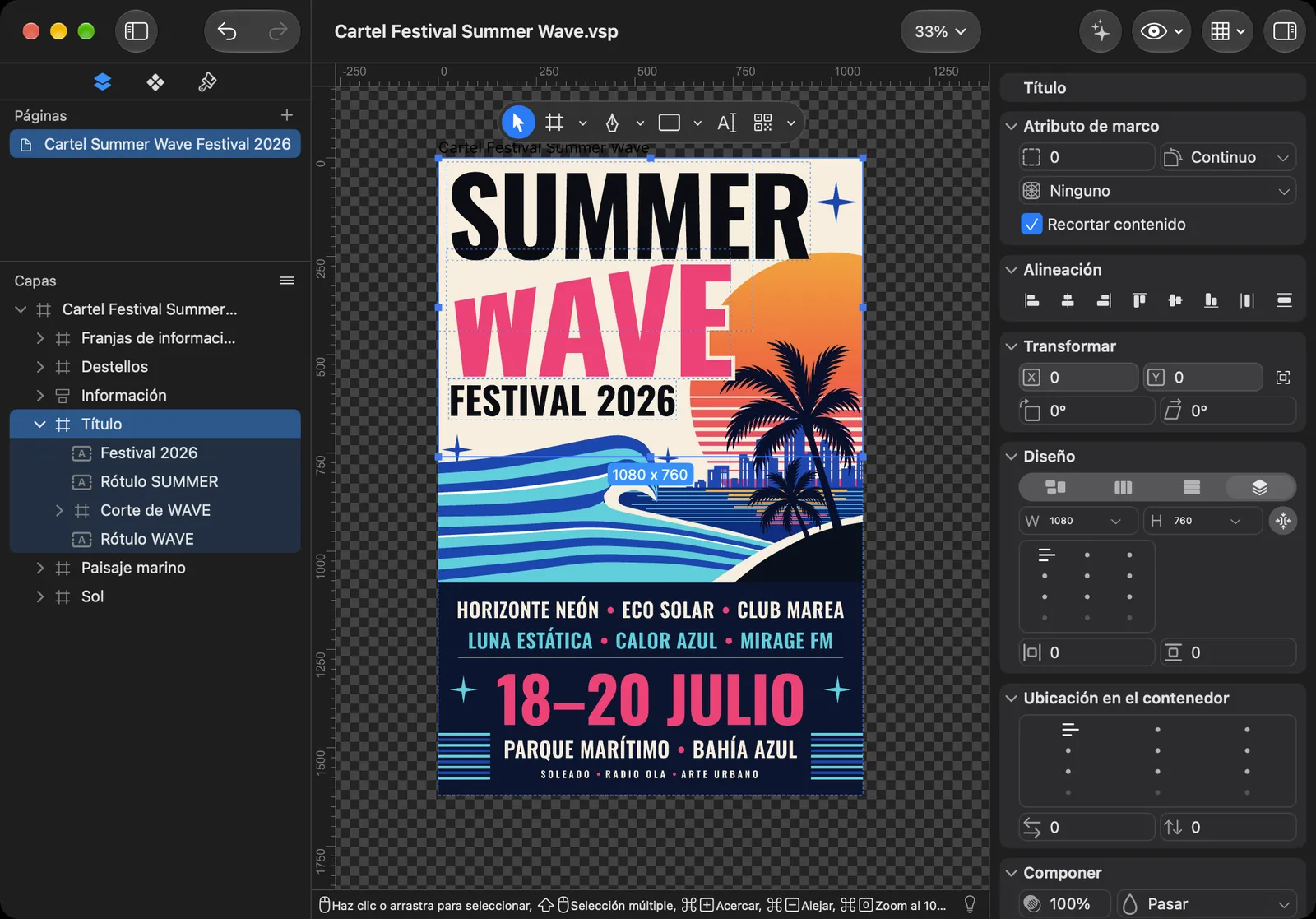Image resolution: width=1316 pixels, height=919 pixels.
Task: Select the Sol layer
Action: [155, 596]
